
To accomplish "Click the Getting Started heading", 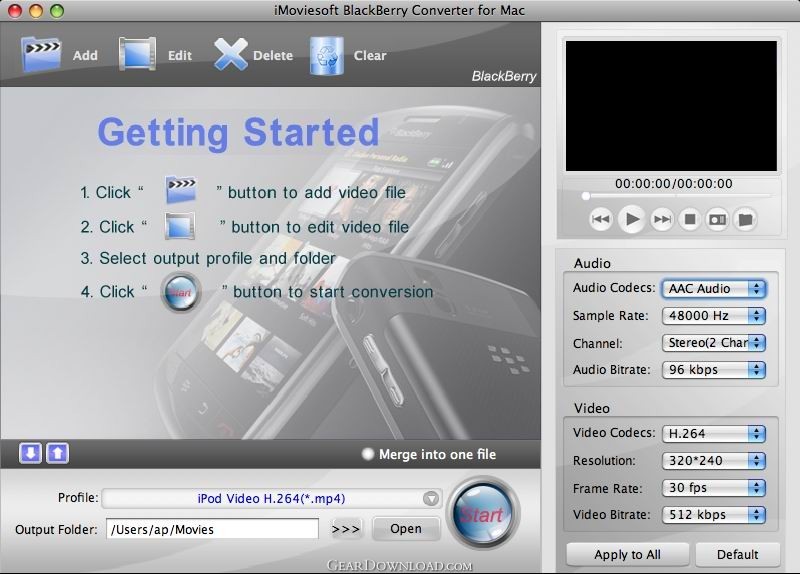I will click(x=238, y=134).
